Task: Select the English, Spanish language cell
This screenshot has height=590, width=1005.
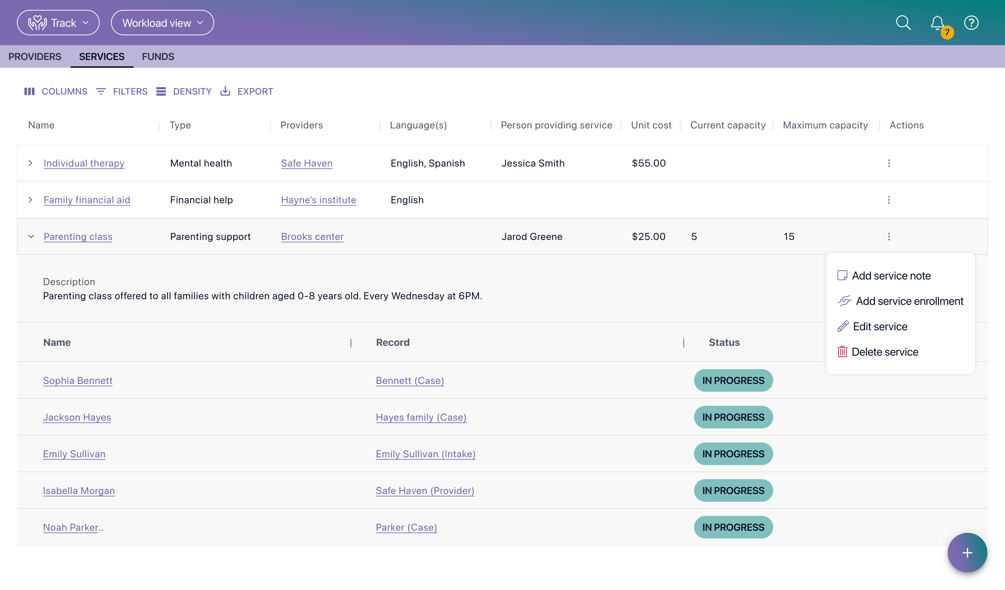Action: tap(428, 163)
